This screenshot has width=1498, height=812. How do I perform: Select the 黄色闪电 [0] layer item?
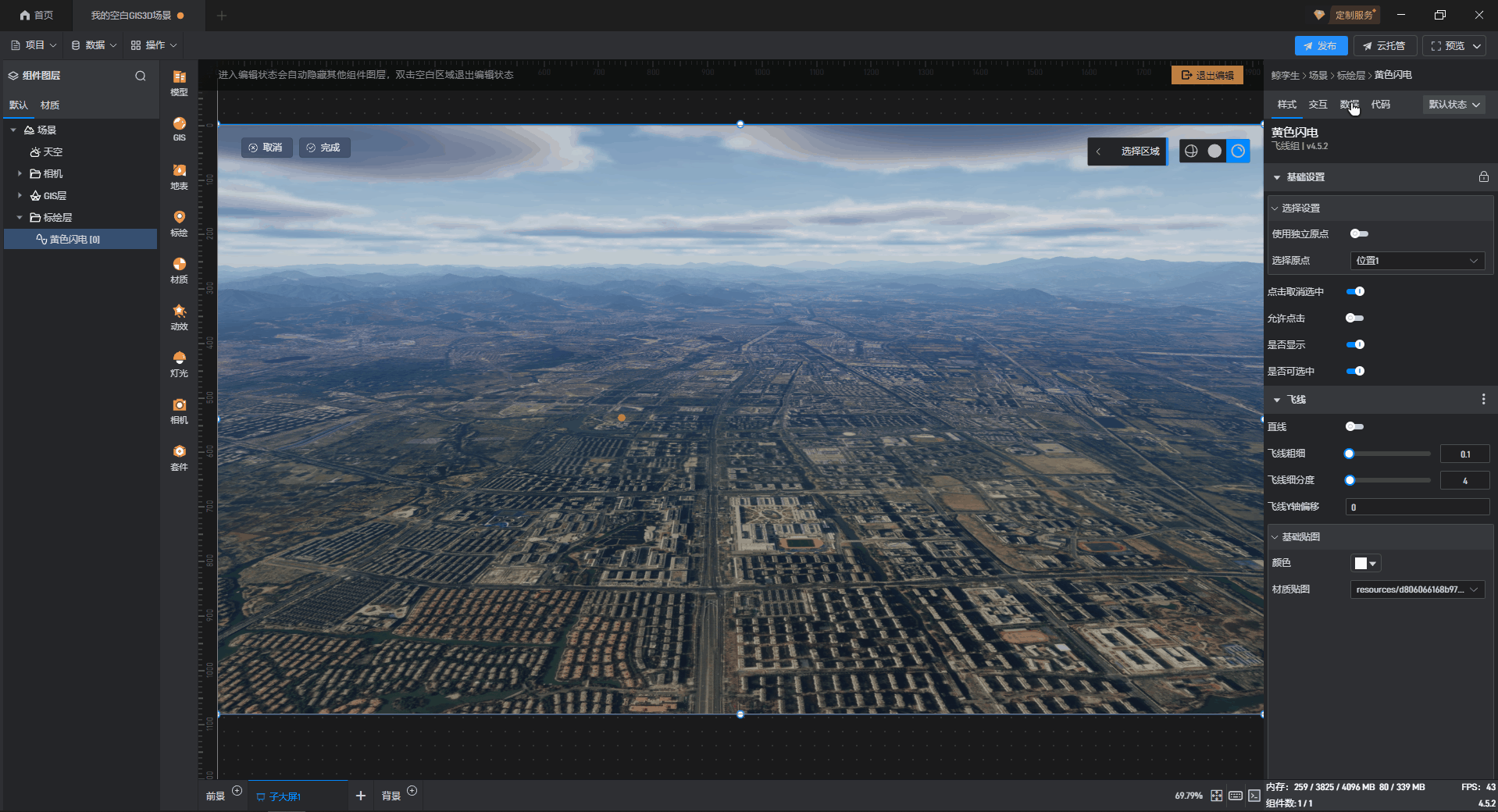80,239
